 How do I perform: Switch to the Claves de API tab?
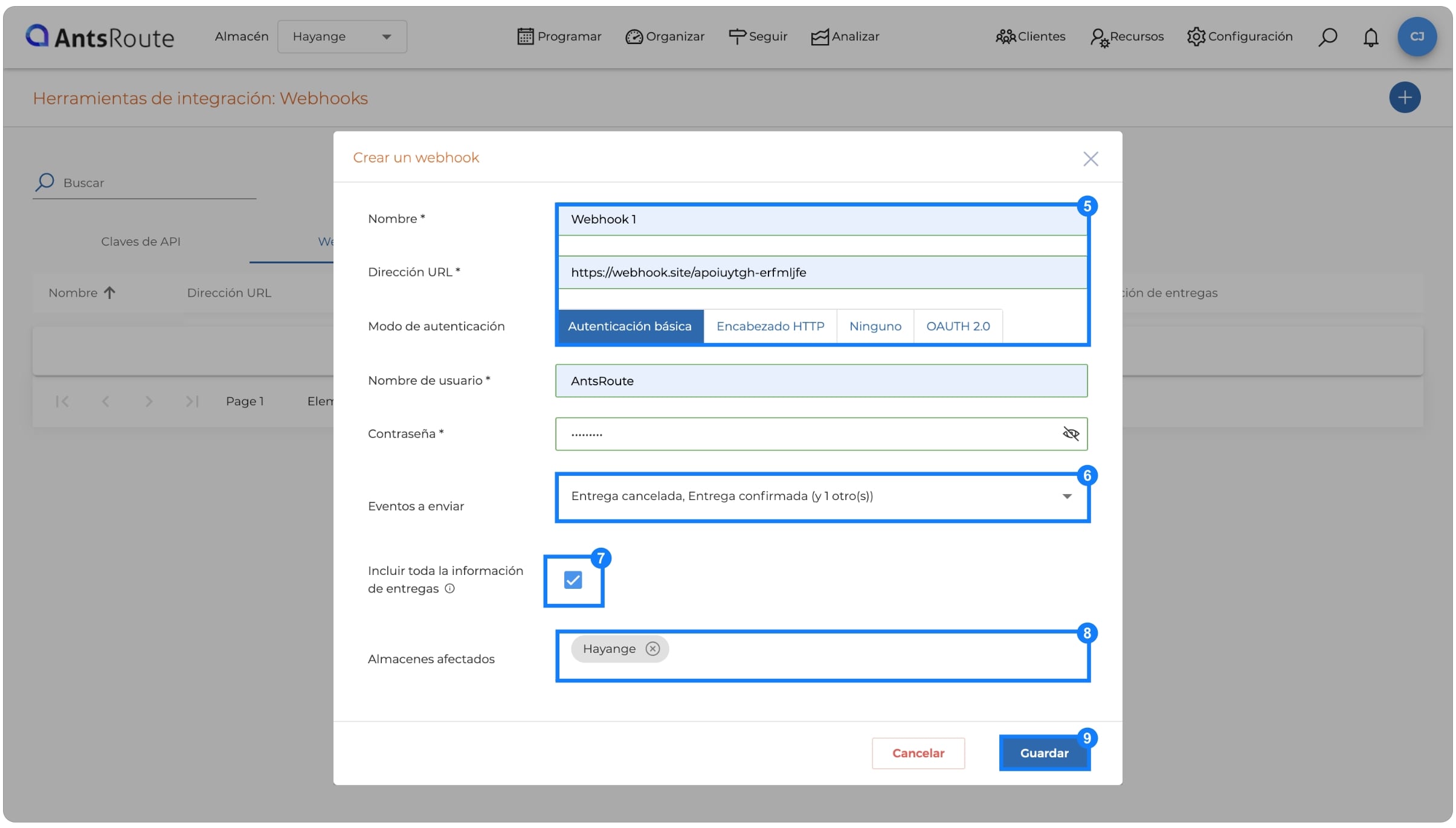[x=141, y=242]
